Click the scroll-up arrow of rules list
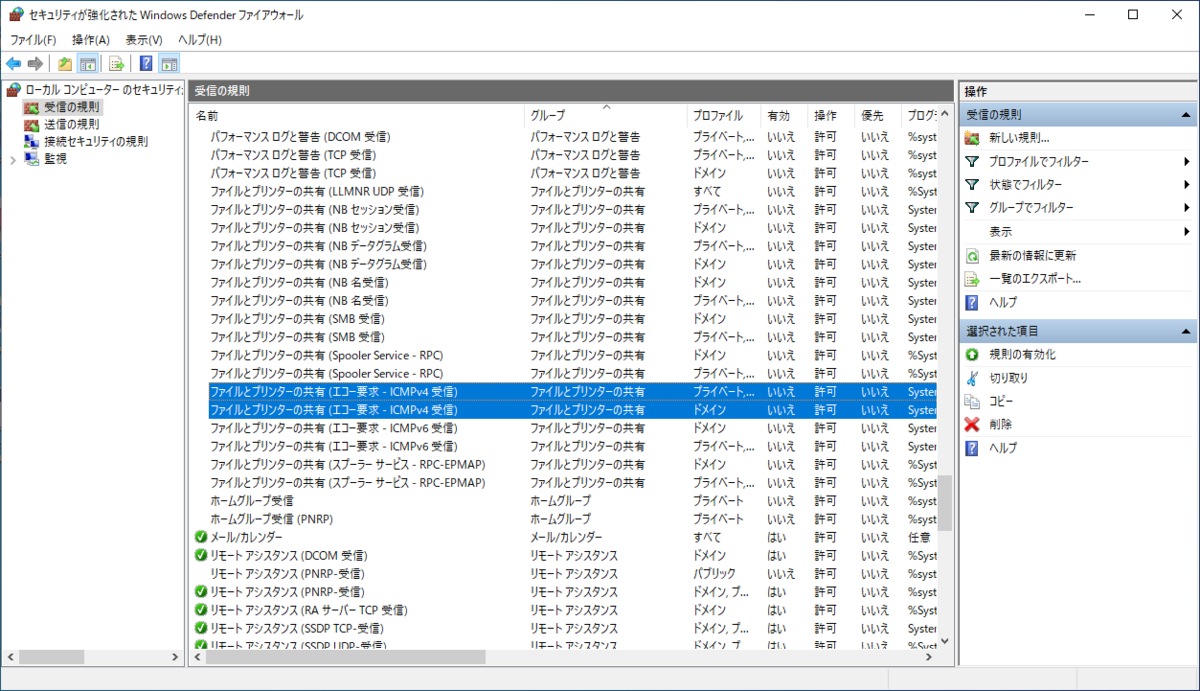 (x=944, y=112)
